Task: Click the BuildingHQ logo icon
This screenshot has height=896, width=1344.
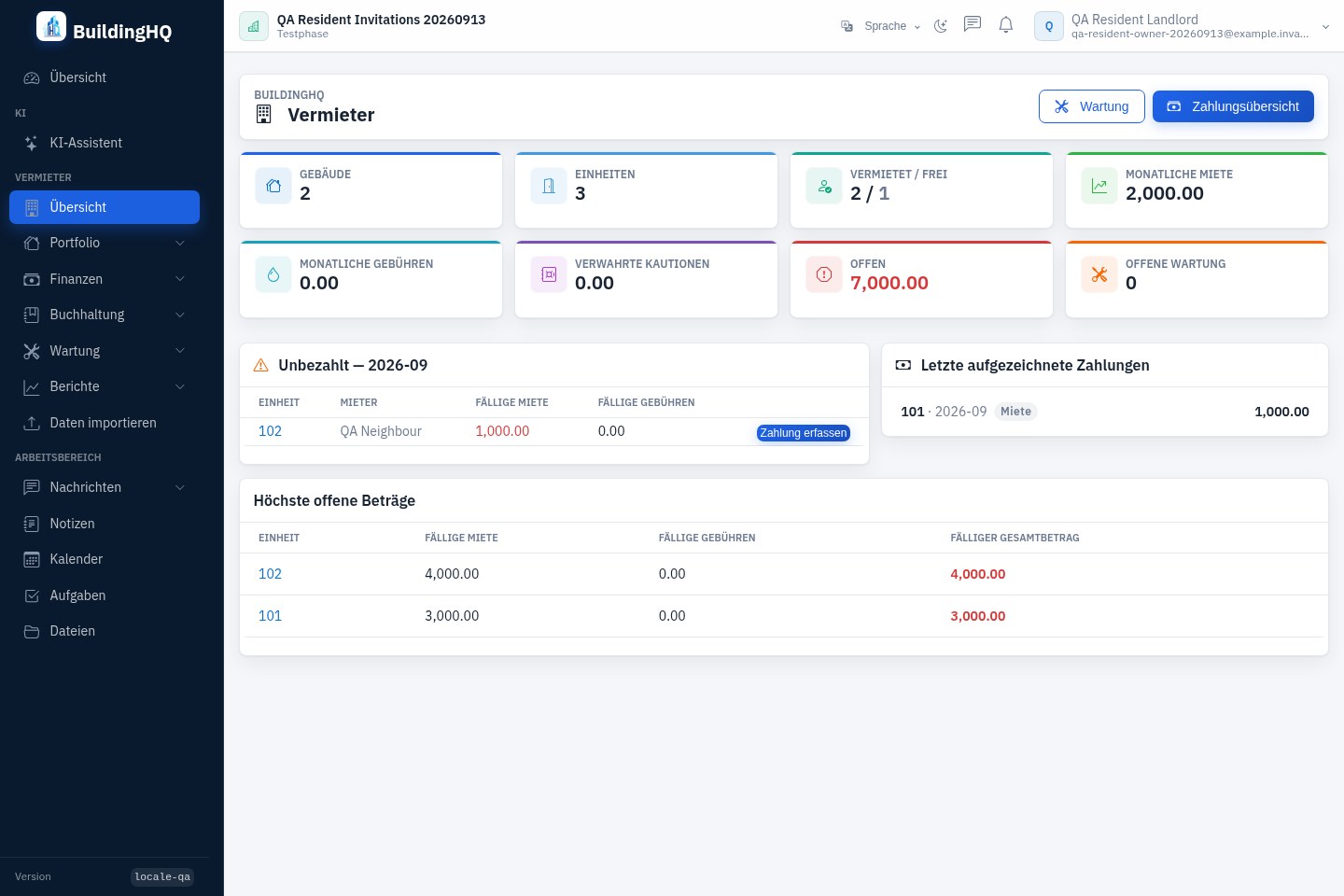Action: coord(51,27)
